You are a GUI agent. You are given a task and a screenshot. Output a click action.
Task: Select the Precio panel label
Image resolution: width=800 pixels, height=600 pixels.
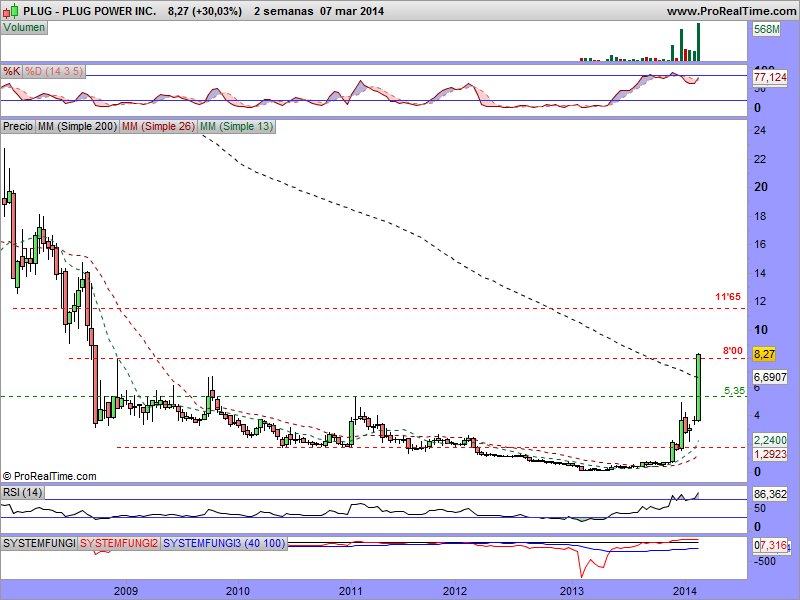click(x=18, y=127)
